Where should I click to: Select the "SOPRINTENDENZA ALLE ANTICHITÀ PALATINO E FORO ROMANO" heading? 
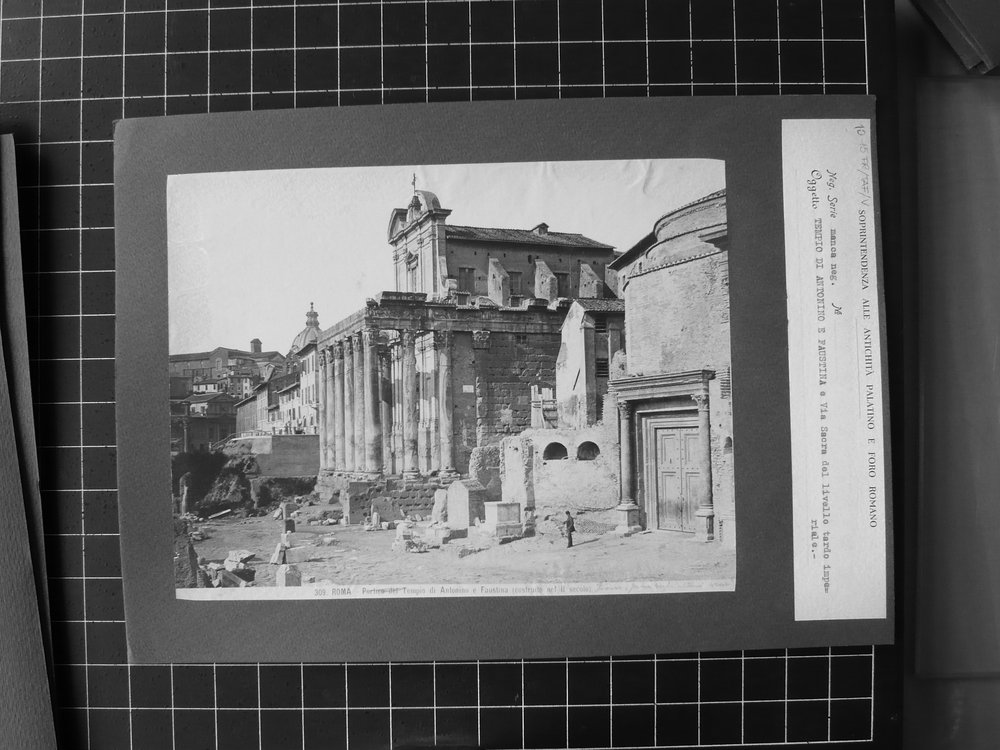point(866,368)
